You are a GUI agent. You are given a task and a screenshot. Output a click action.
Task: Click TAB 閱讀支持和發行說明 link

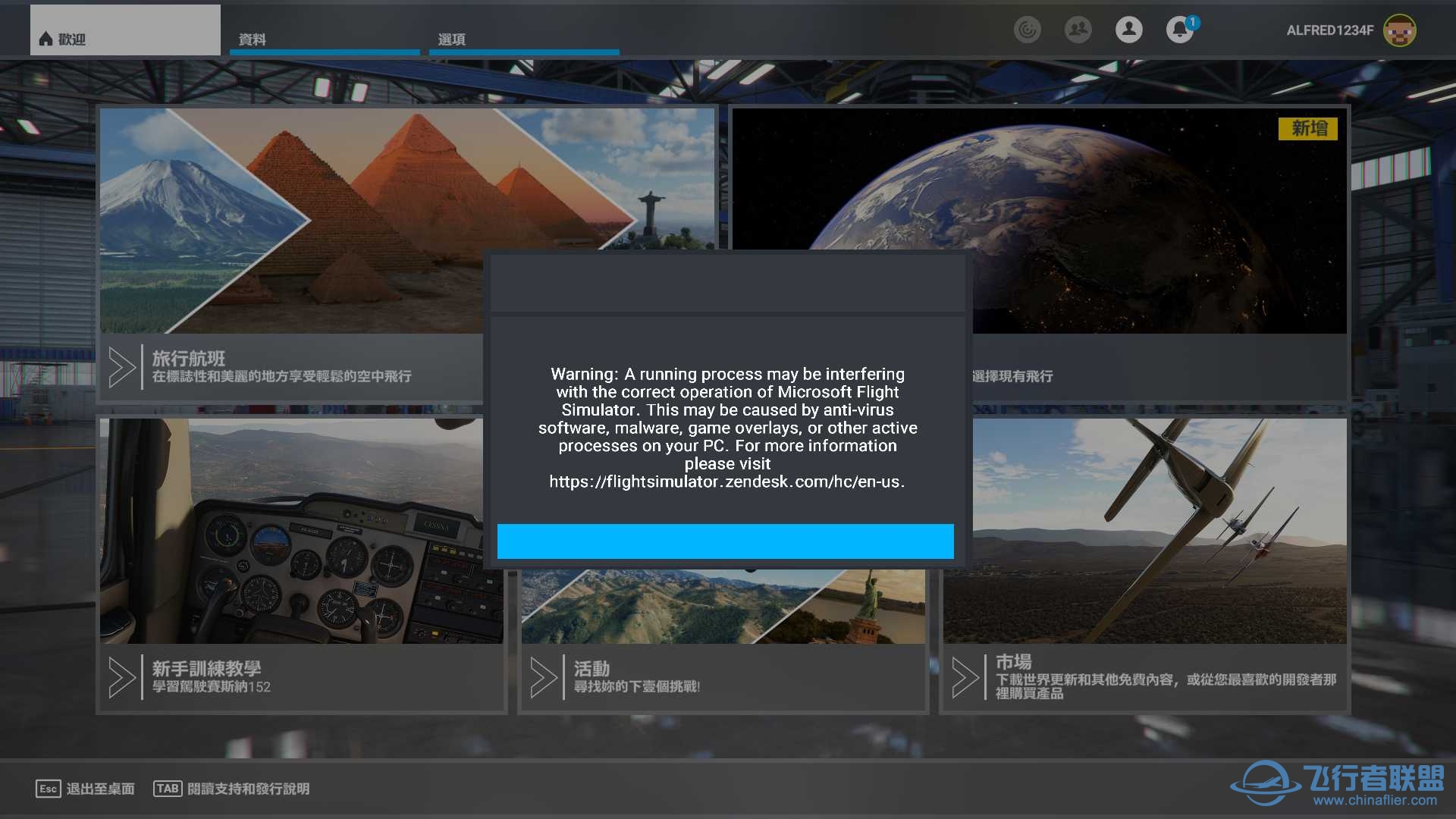[x=231, y=789]
